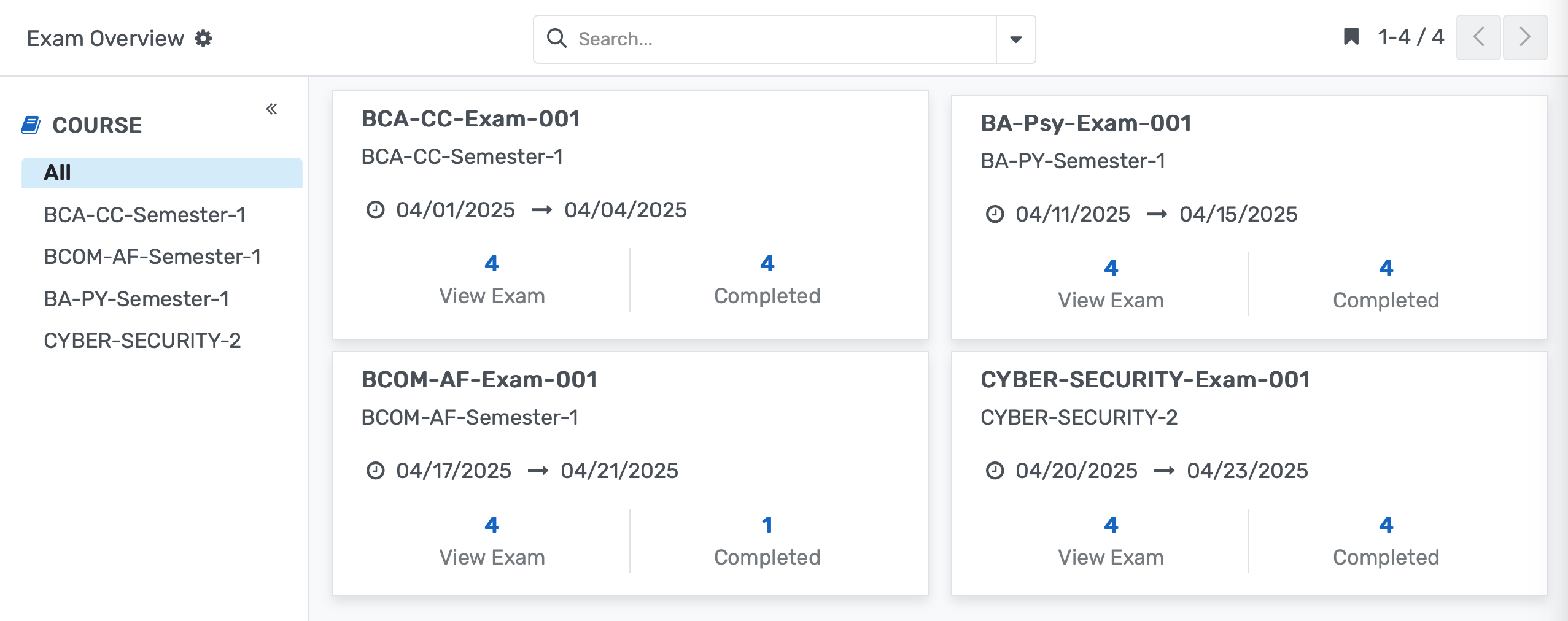The width and height of the screenshot is (1568, 621).
Task: Click the search magnifier icon
Action: [557, 38]
